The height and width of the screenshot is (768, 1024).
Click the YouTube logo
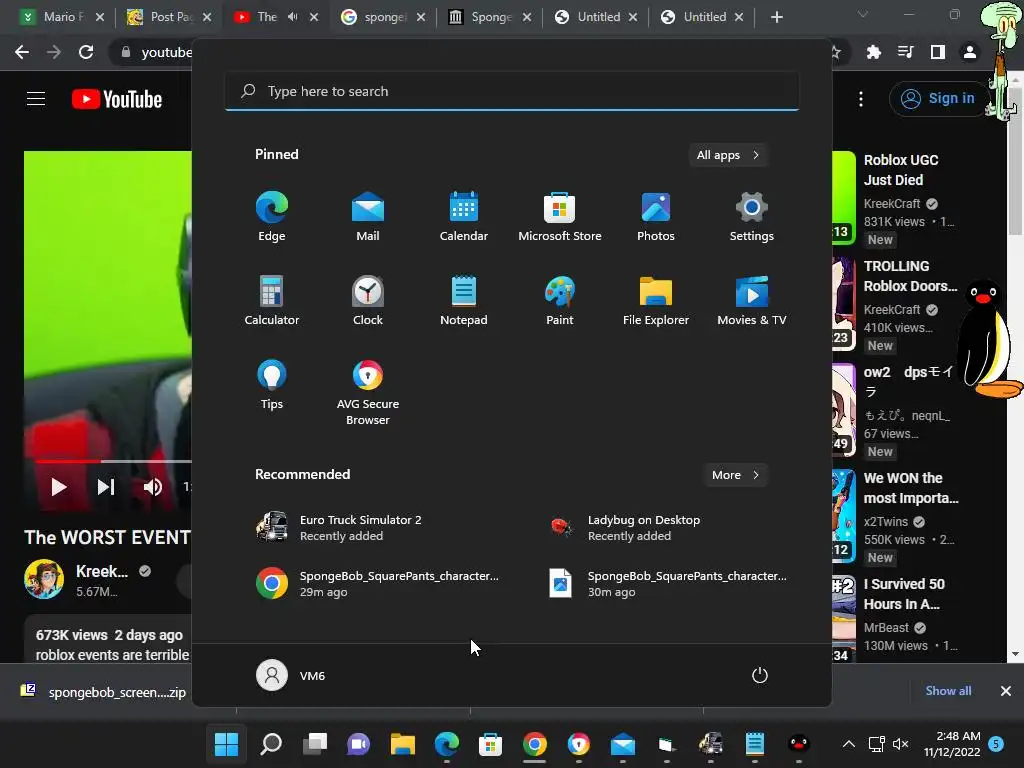(117, 99)
